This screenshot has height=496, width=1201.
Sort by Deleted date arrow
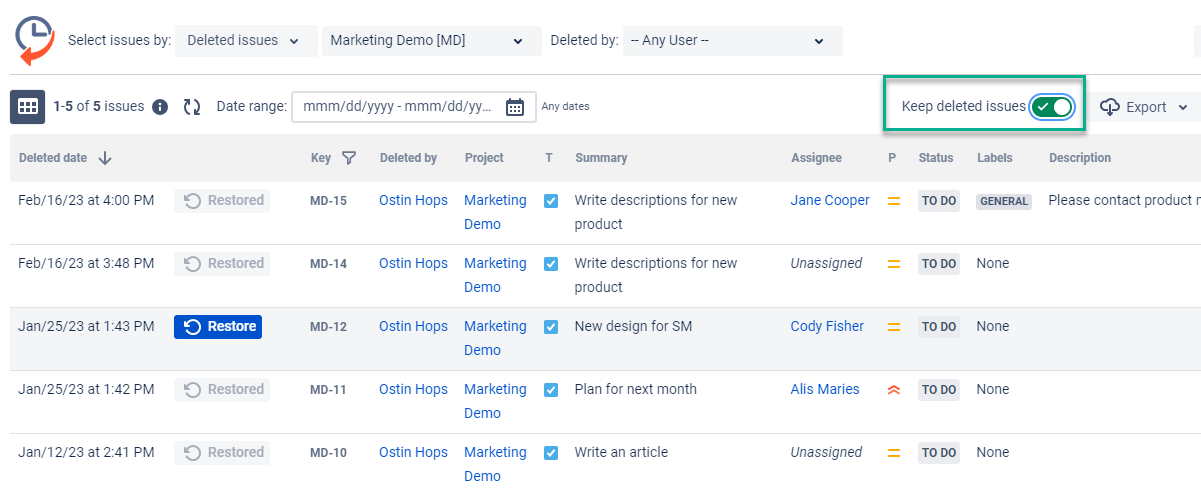tap(105, 158)
